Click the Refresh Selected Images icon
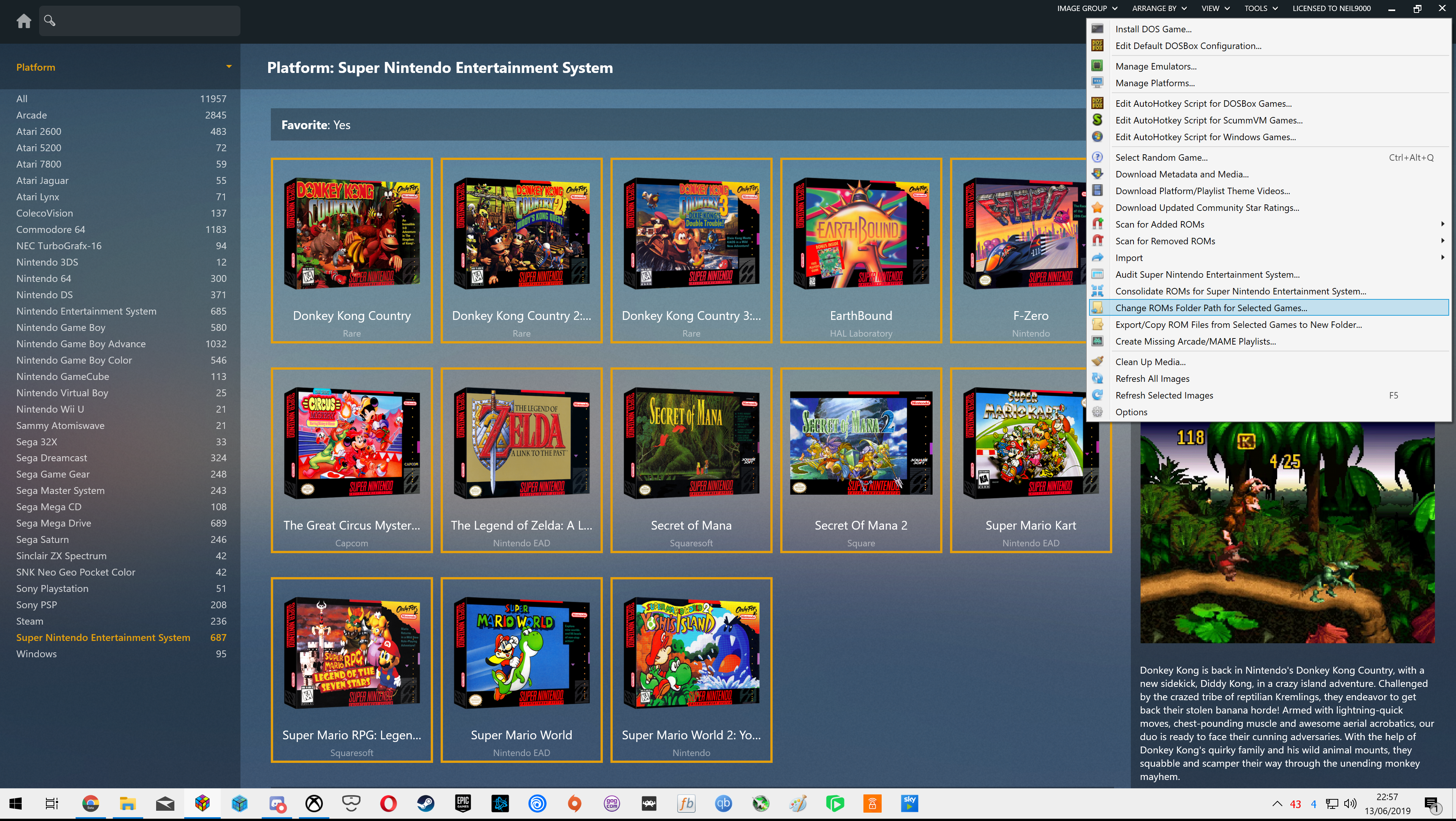Screen dimensions: 1456x821 pyautogui.click(x=1097, y=395)
